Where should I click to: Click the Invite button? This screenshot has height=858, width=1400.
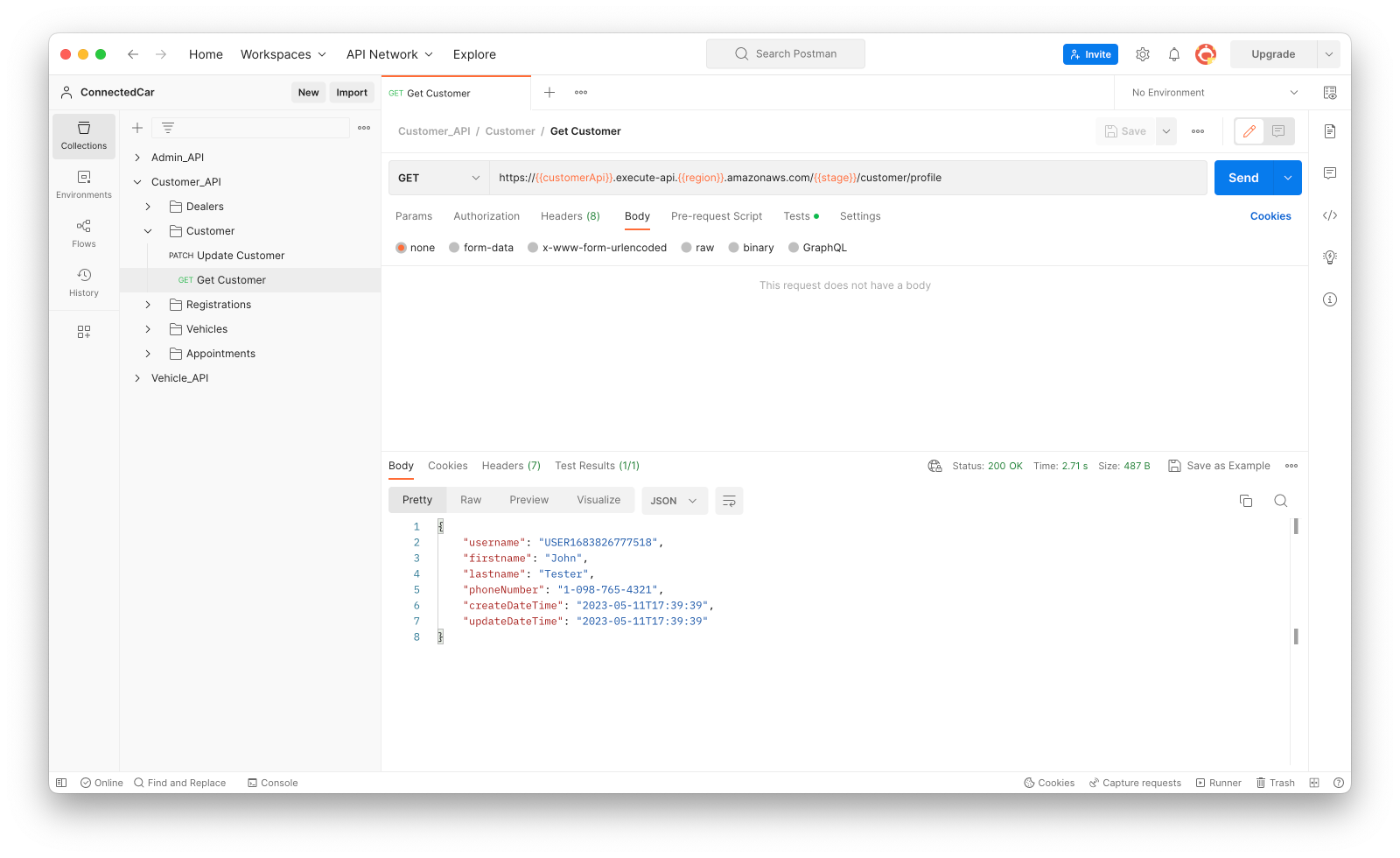pyautogui.click(x=1090, y=54)
